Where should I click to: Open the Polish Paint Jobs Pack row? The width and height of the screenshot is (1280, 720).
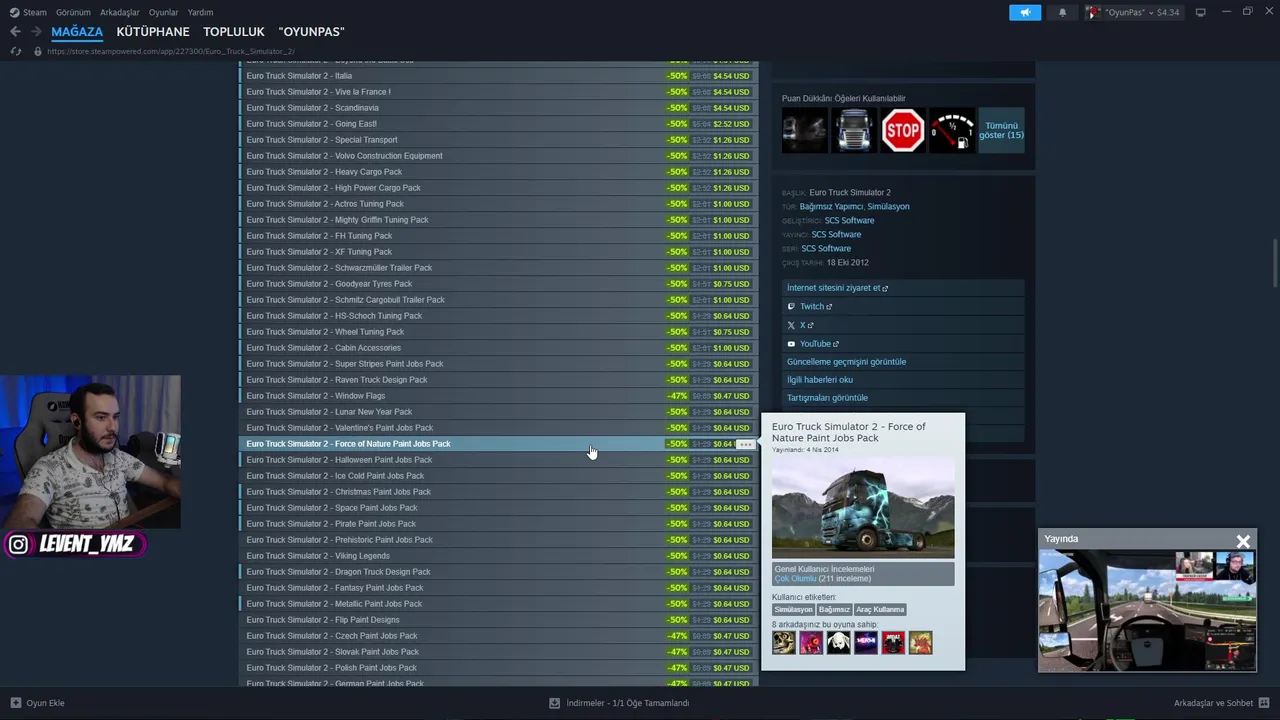point(498,668)
